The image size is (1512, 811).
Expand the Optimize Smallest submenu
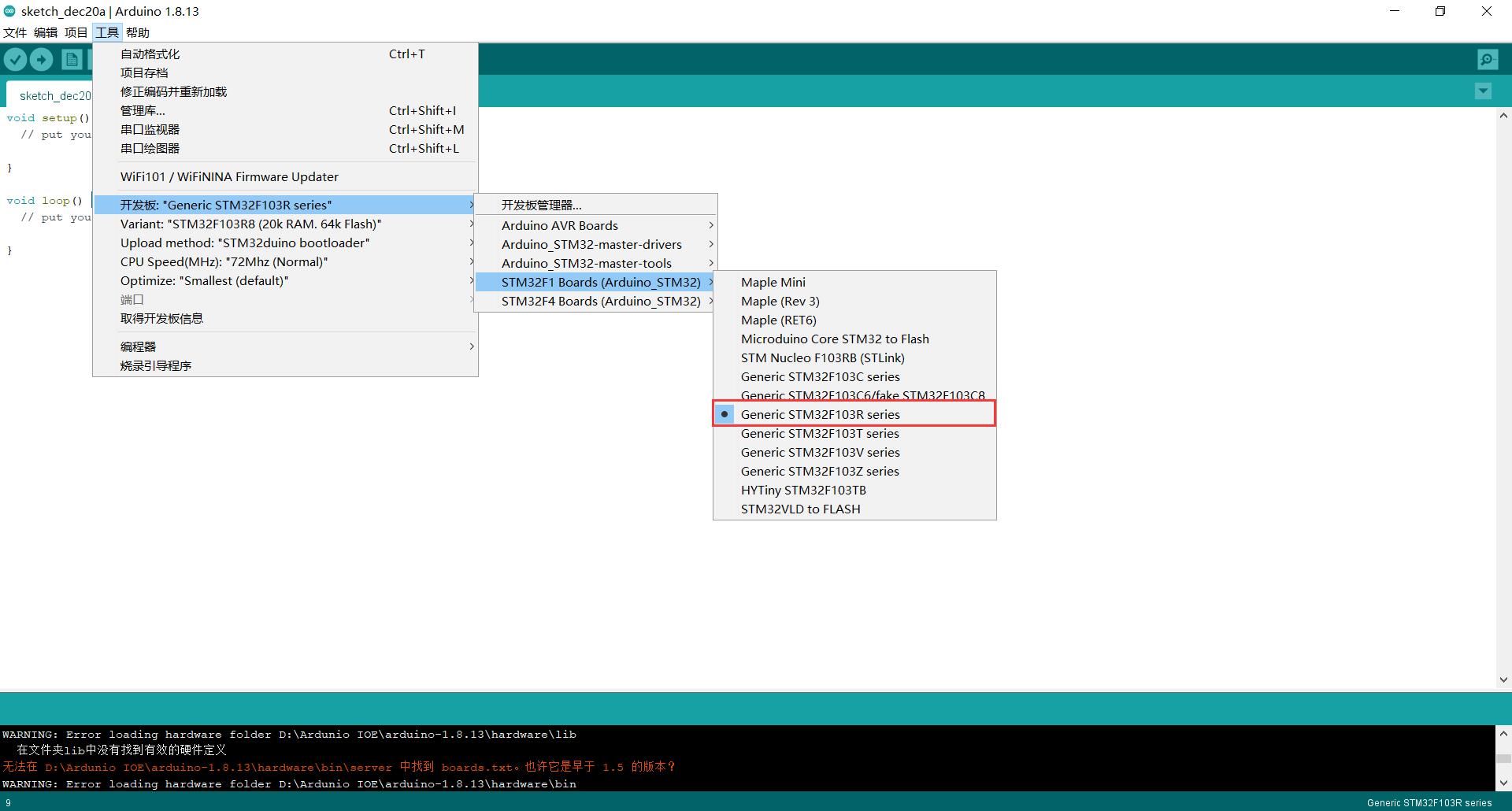click(285, 280)
